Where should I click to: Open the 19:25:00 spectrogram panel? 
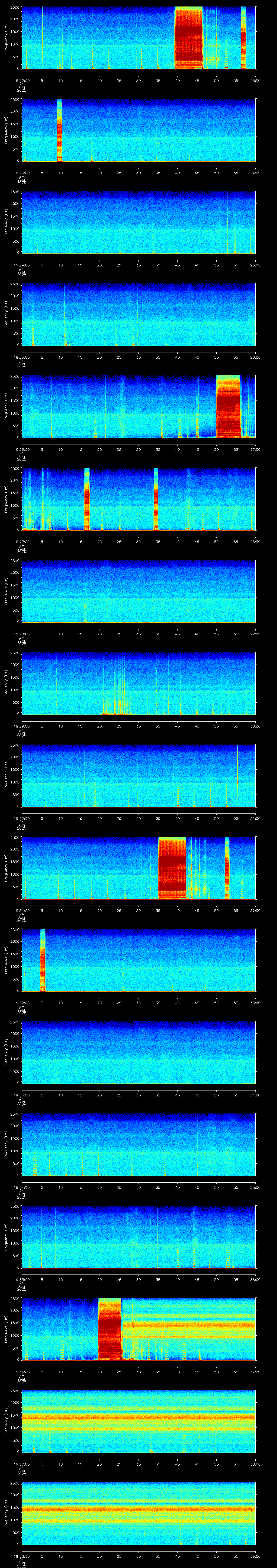click(138, 315)
